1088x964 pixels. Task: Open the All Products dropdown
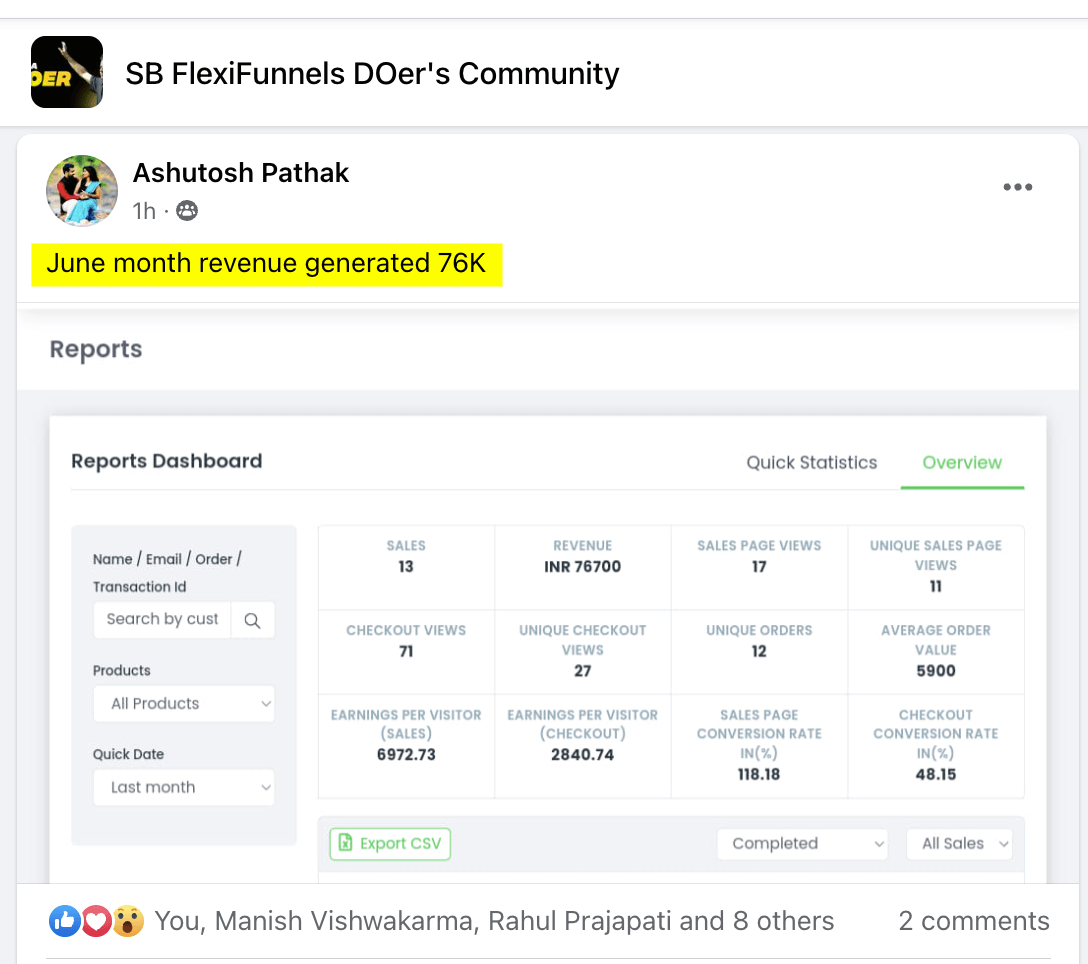tap(183, 703)
